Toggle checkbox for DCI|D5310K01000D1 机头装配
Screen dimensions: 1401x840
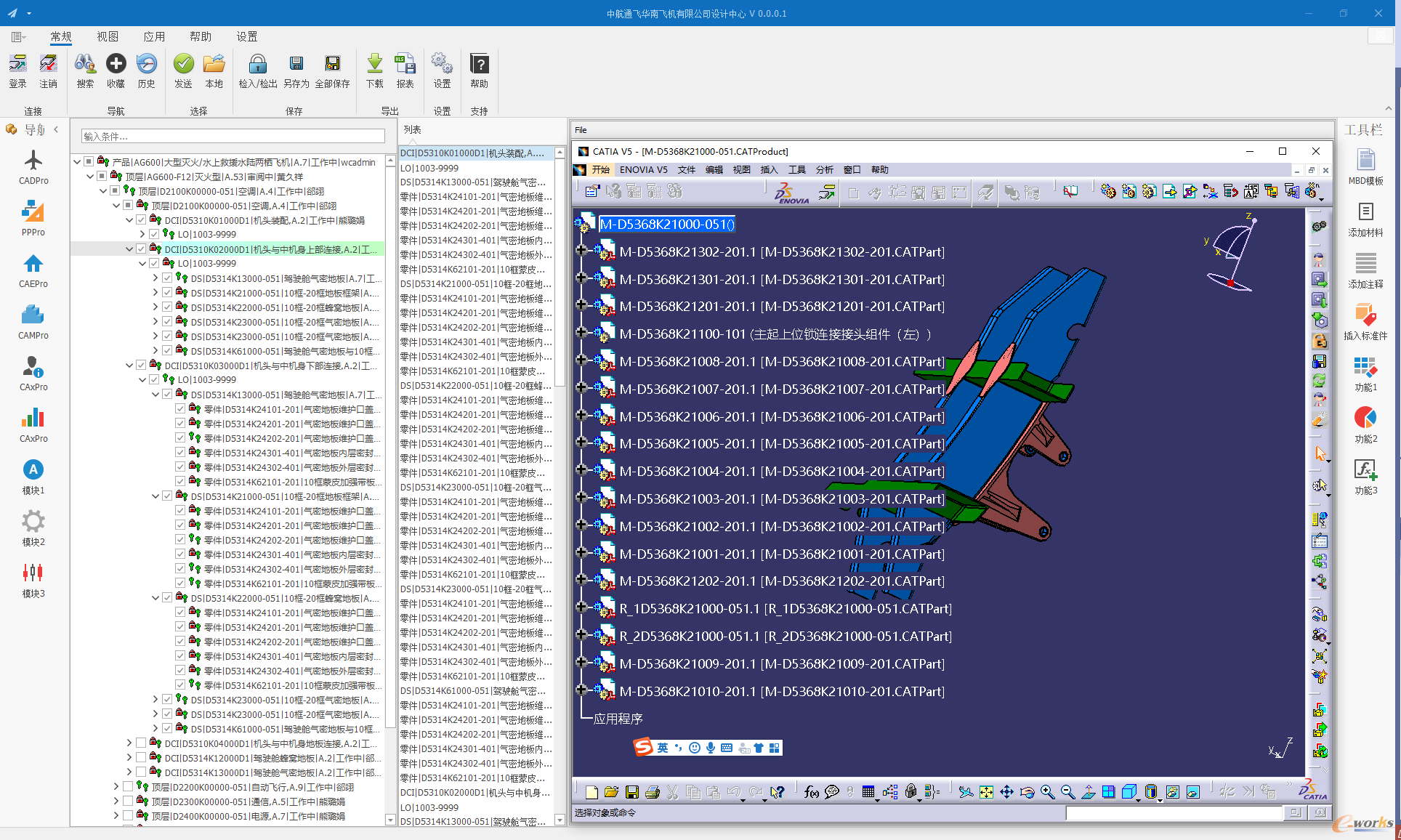(141, 219)
